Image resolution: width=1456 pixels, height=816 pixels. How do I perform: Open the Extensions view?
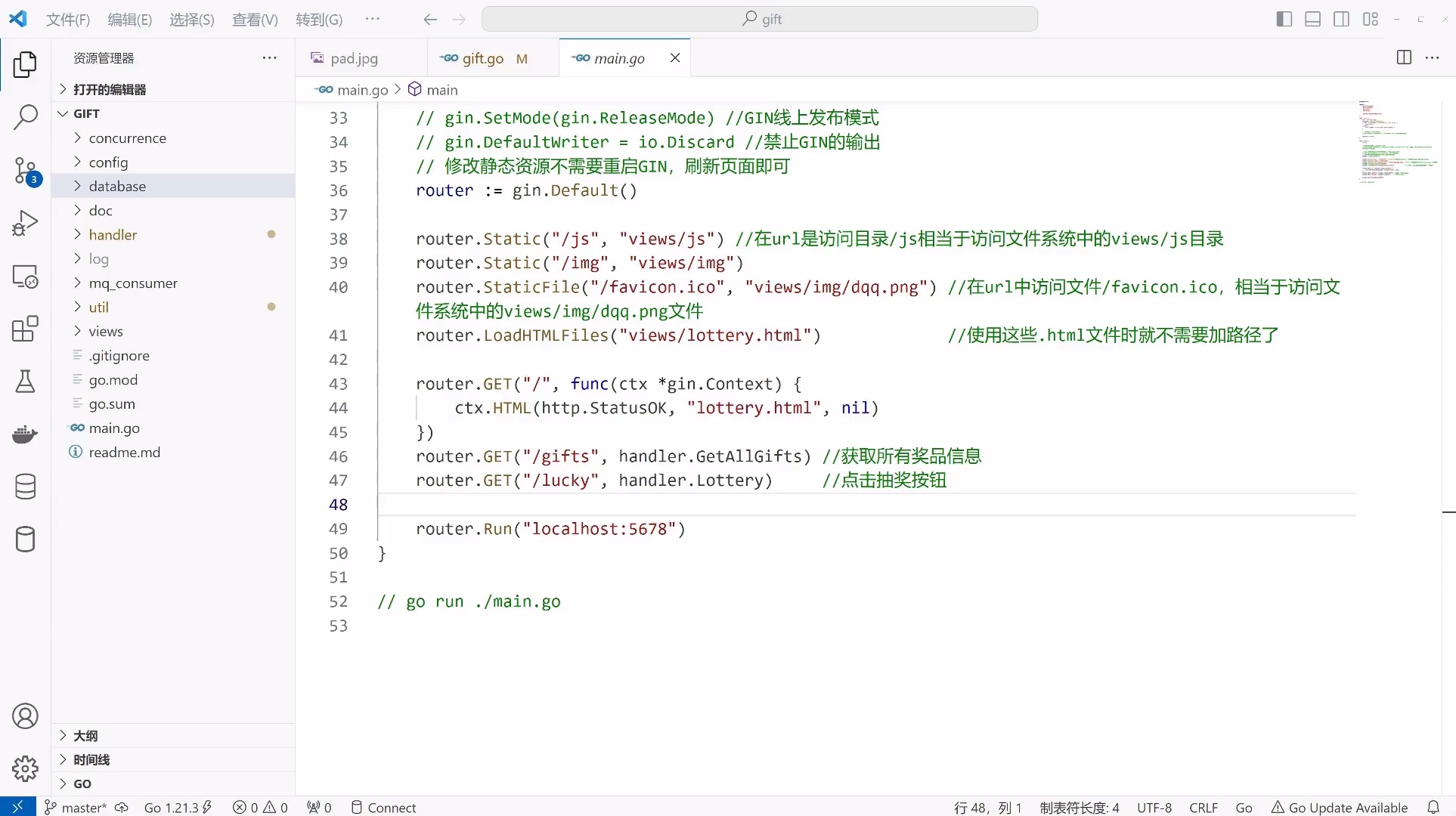pos(25,329)
